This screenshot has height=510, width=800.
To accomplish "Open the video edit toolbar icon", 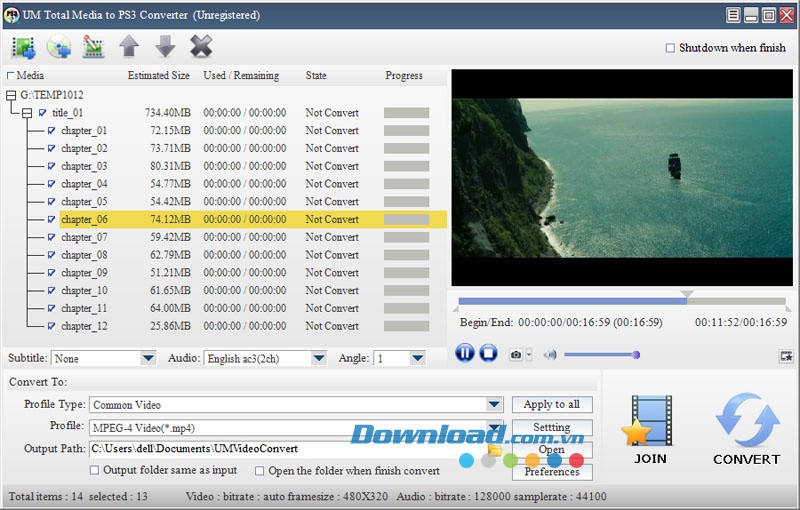I will pyautogui.click(x=93, y=47).
